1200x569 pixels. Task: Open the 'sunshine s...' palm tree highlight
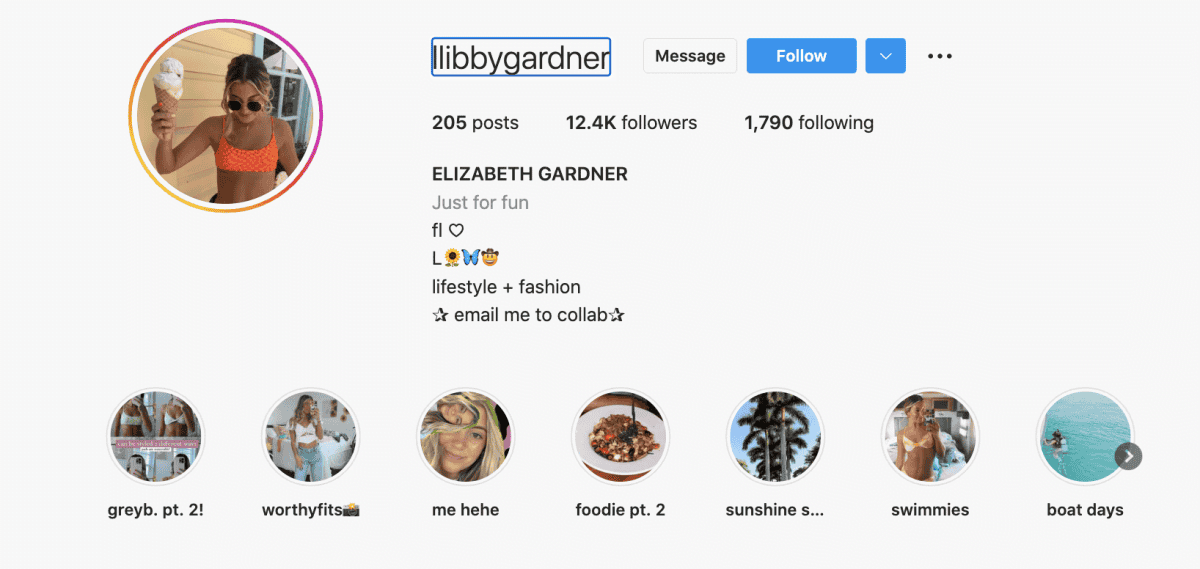[775, 437]
